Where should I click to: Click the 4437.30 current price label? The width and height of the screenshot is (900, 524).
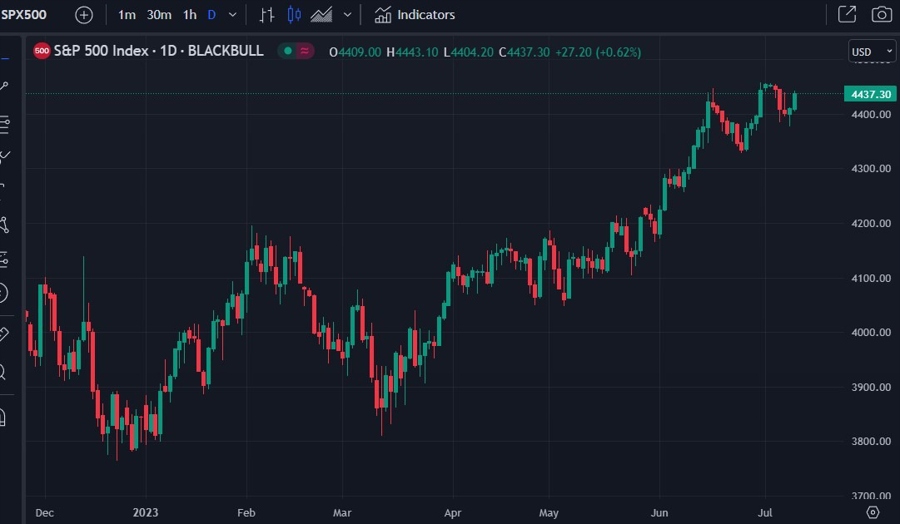(870, 94)
